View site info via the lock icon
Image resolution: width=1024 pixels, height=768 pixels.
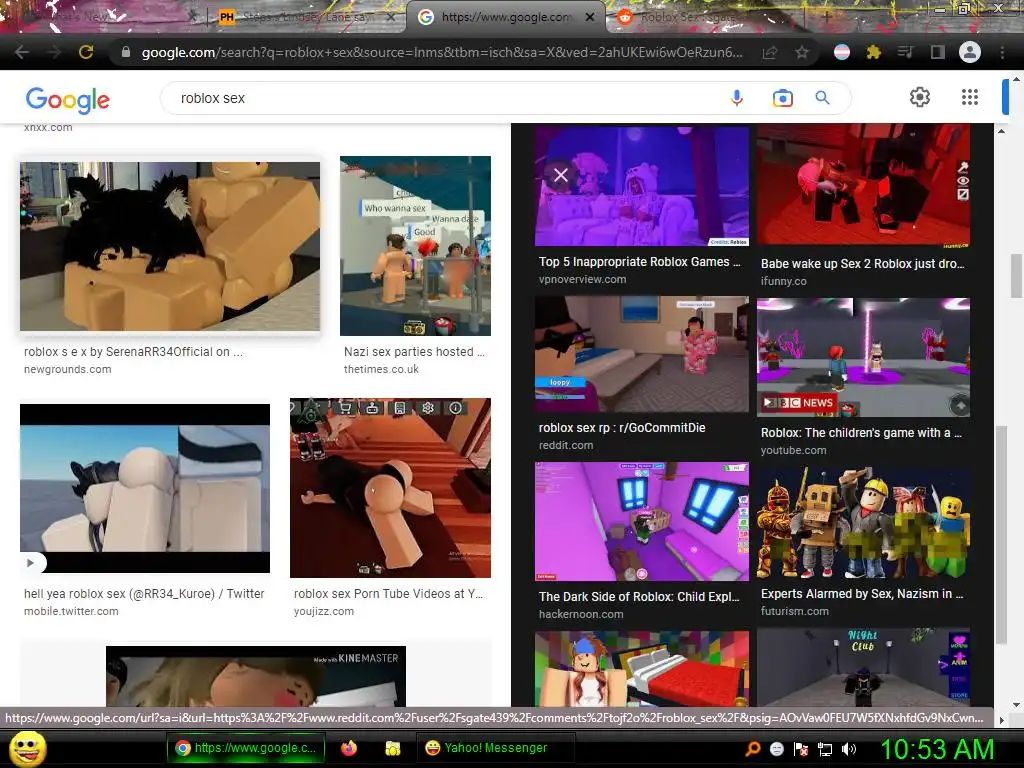126,52
